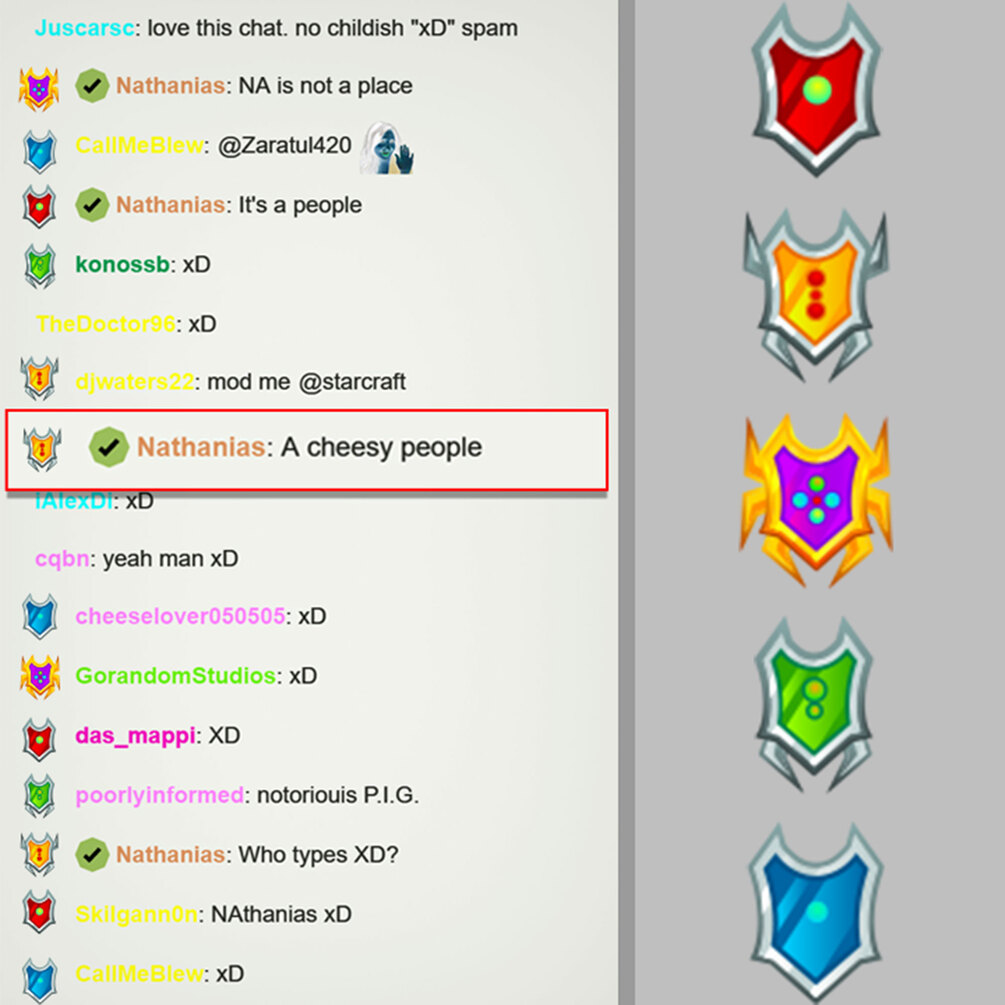
Task: Click the cqbn username
Action: tap(62, 559)
